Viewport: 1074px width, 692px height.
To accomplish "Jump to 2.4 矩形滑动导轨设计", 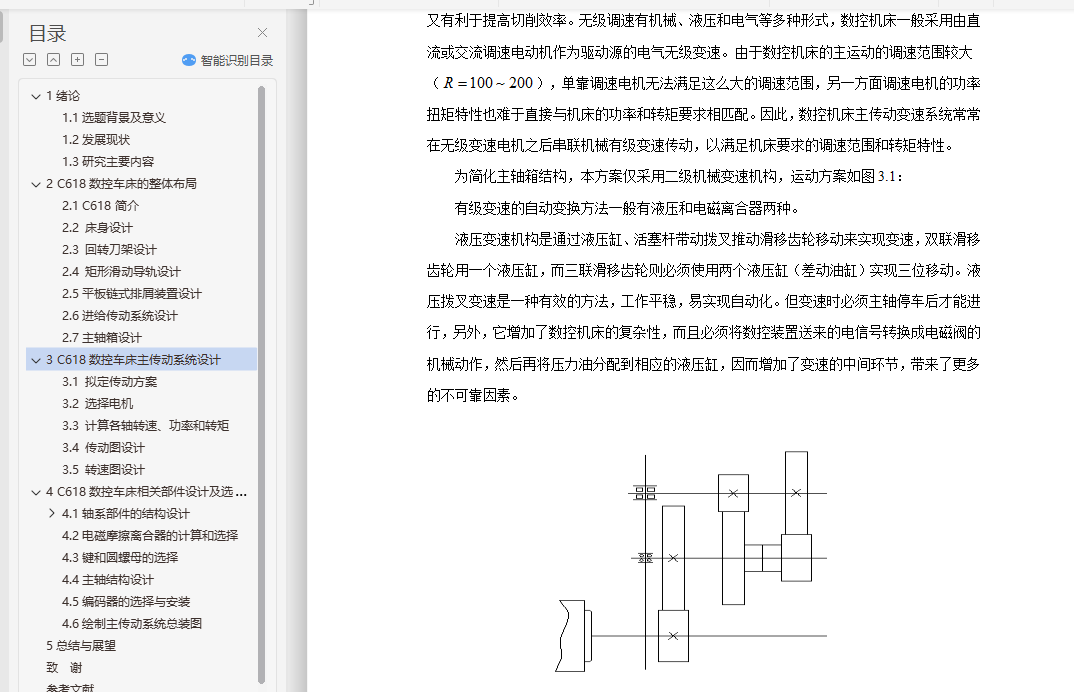I will tap(121, 271).
